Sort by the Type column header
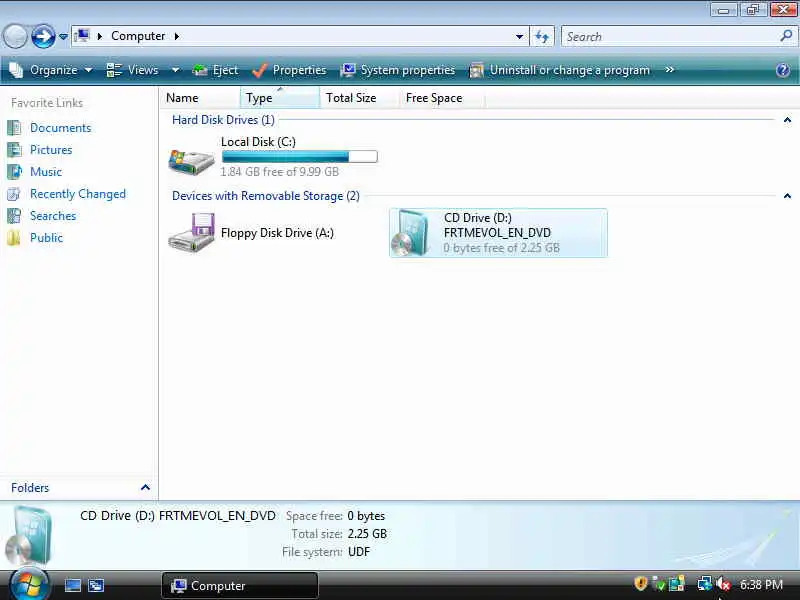 pos(280,97)
